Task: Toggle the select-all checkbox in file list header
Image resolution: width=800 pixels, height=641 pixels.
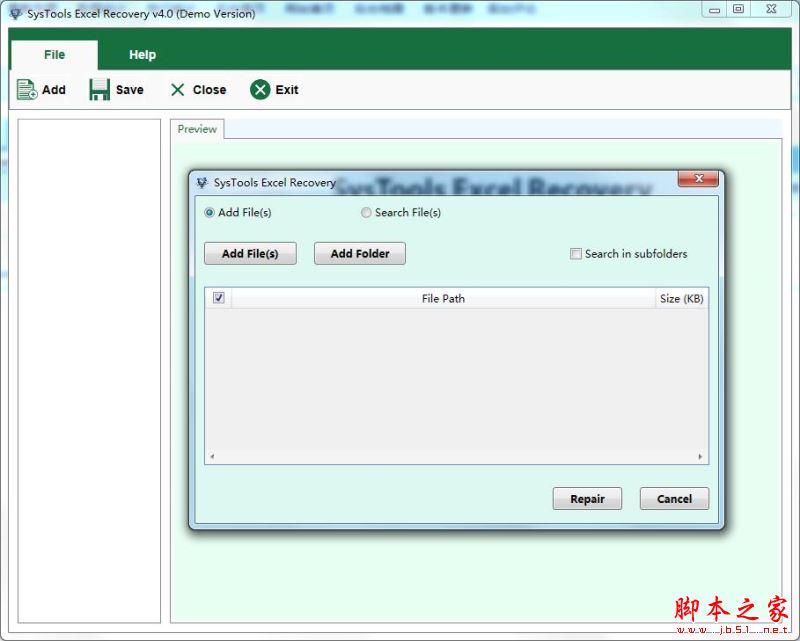Action: 217,298
